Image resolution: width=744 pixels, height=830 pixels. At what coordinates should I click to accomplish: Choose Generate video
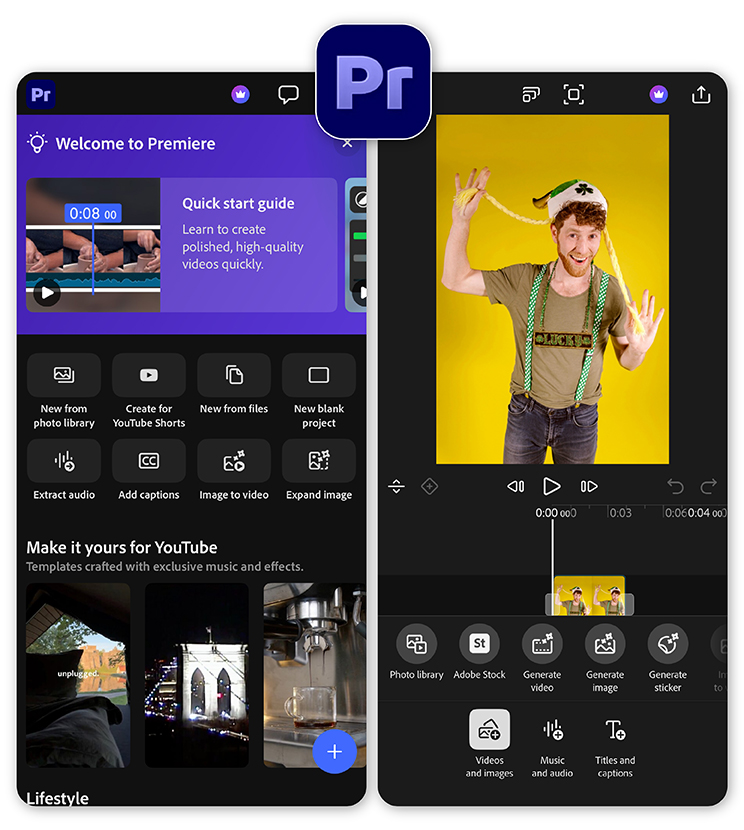coord(542,658)
